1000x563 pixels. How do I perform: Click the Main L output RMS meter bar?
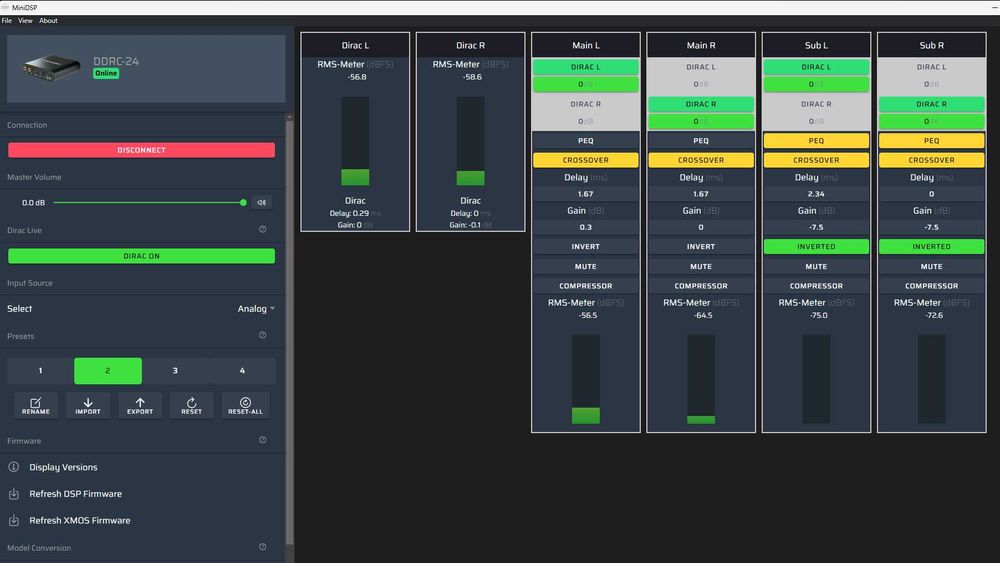click(585, 379)
